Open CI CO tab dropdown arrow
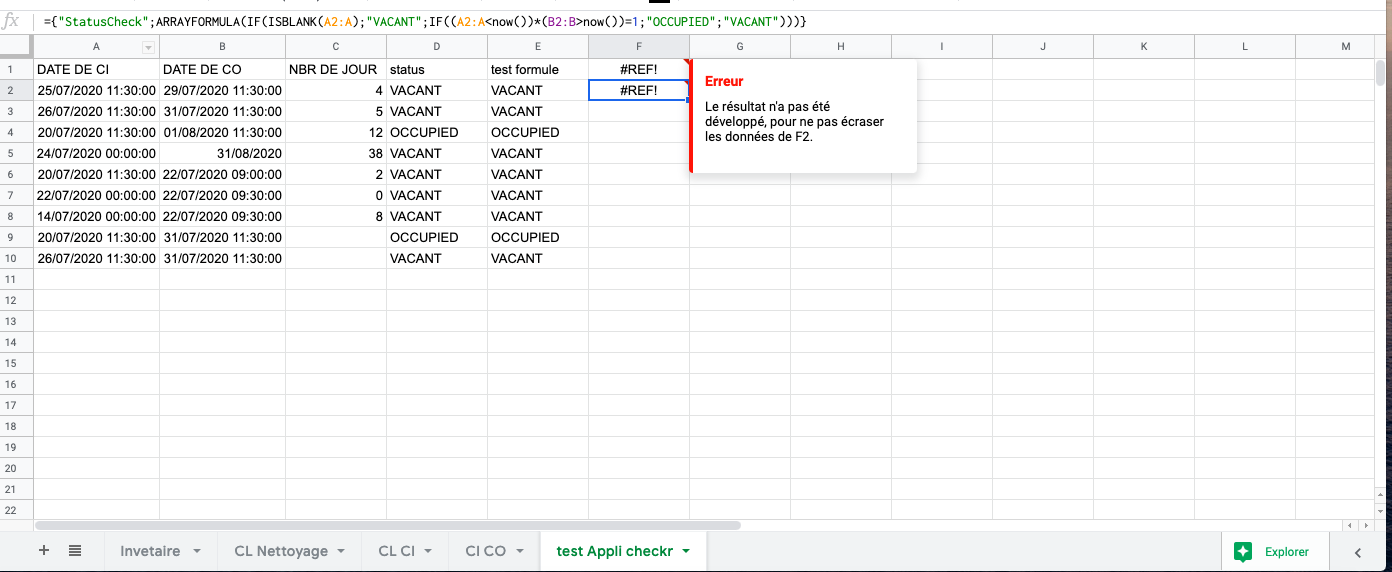1392x572 pixels. click(519, 551)
